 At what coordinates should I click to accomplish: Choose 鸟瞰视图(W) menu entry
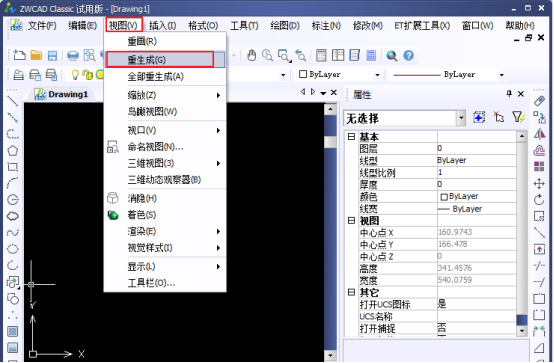(x=165, y=112)
